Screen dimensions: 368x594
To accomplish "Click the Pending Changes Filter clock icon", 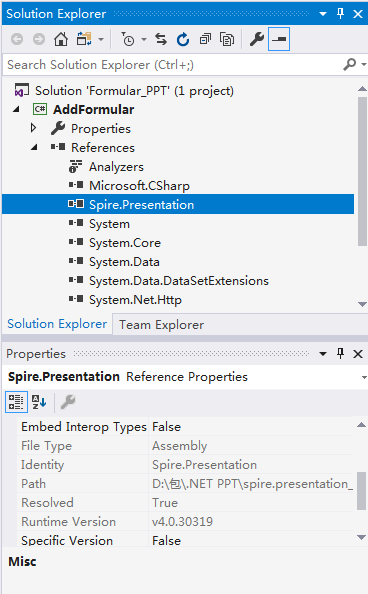I will [128, 39].
